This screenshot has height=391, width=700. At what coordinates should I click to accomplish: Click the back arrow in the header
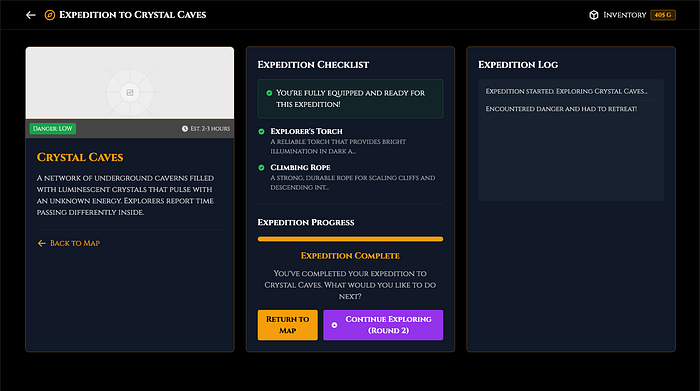pyautogui.click(x=30, y=15)
